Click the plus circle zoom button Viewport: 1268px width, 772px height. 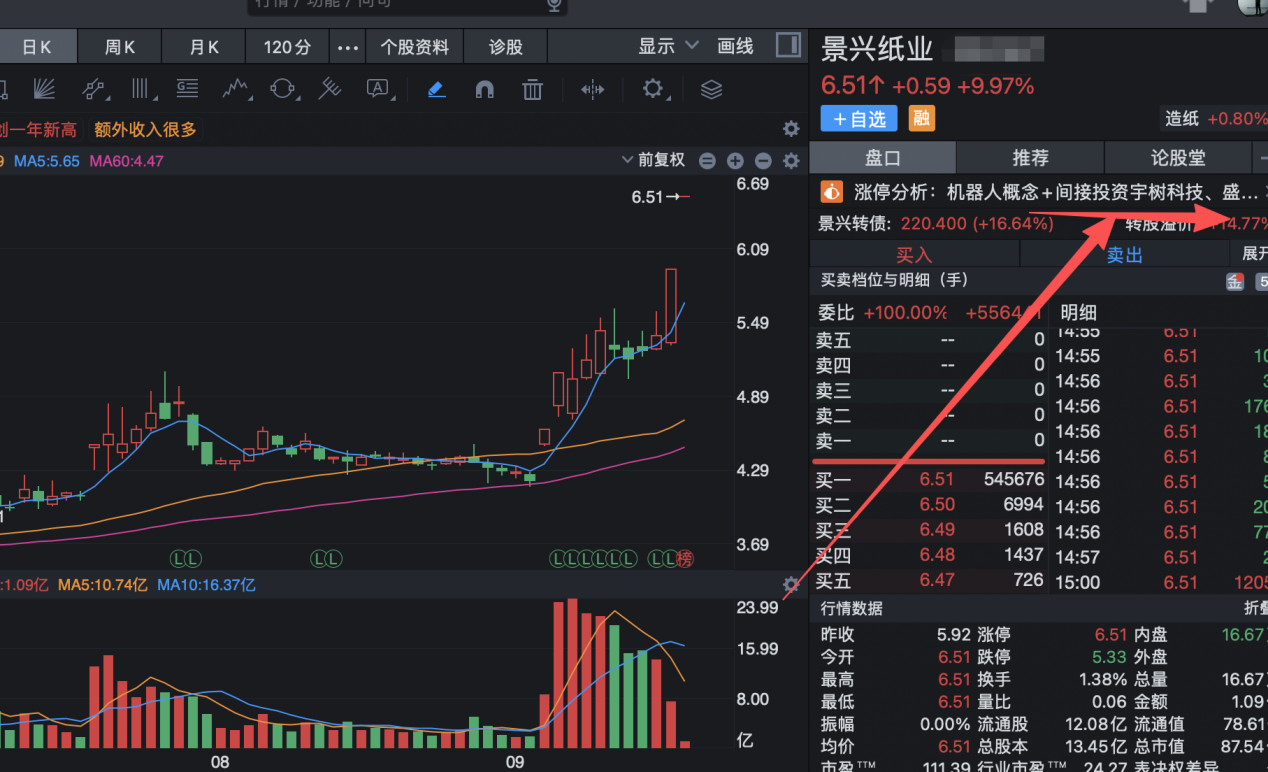point(735,161)
